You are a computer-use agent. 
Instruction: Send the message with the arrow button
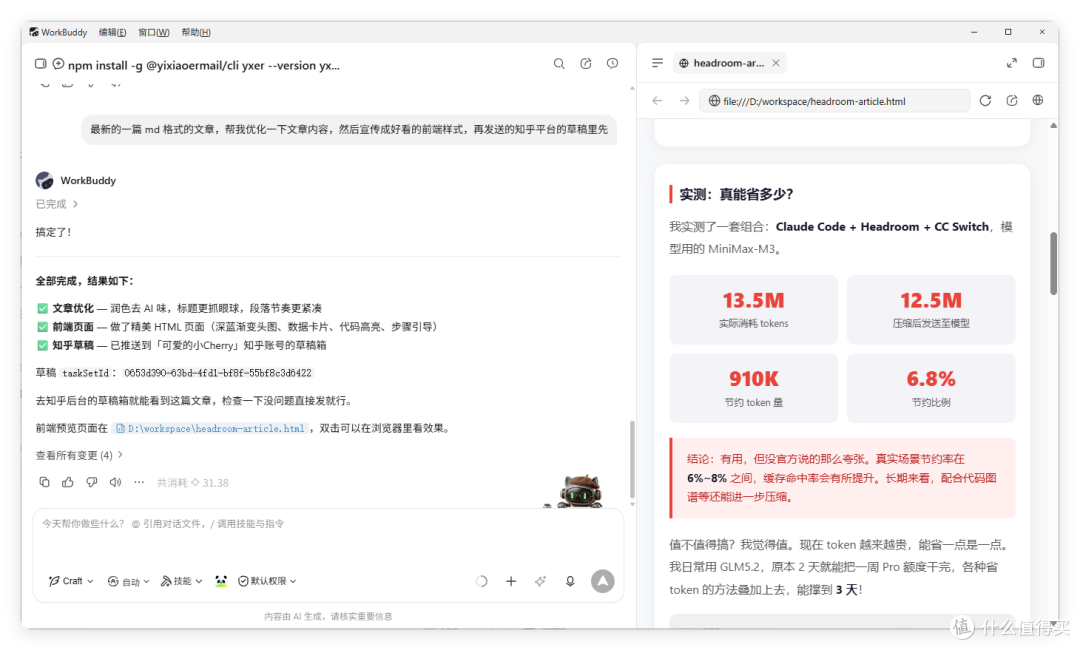(x=603, y=581)
